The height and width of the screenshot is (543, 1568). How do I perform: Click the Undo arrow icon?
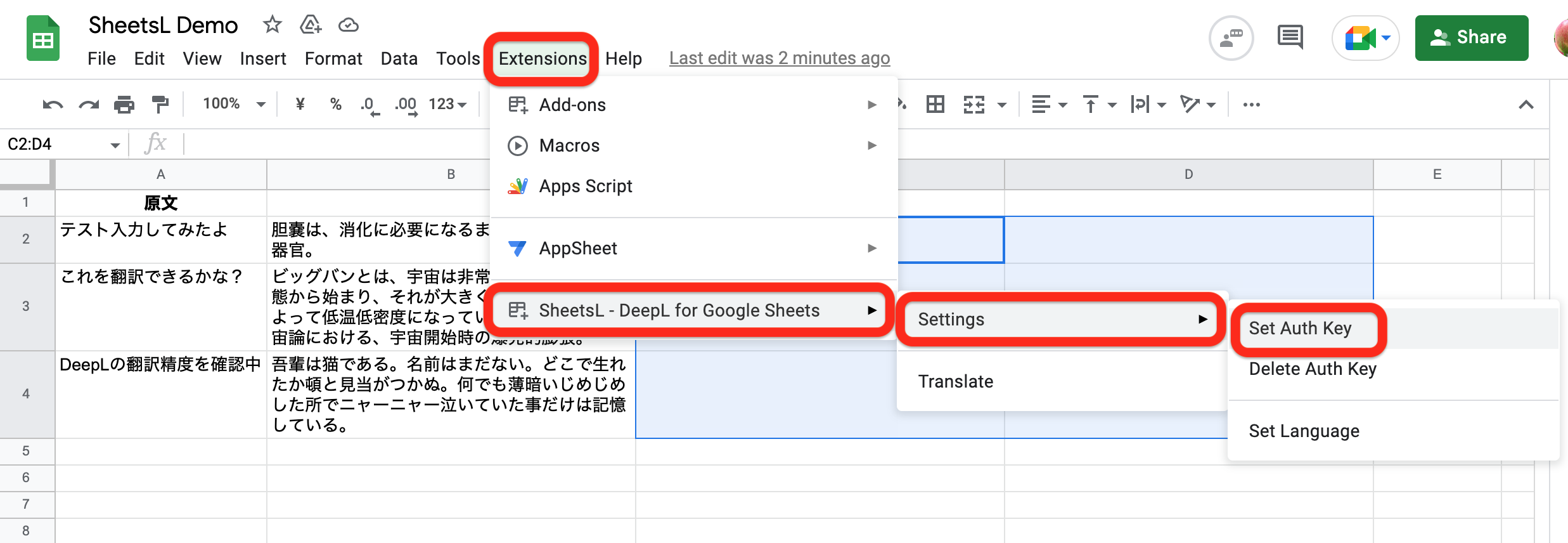pos(53,104)
